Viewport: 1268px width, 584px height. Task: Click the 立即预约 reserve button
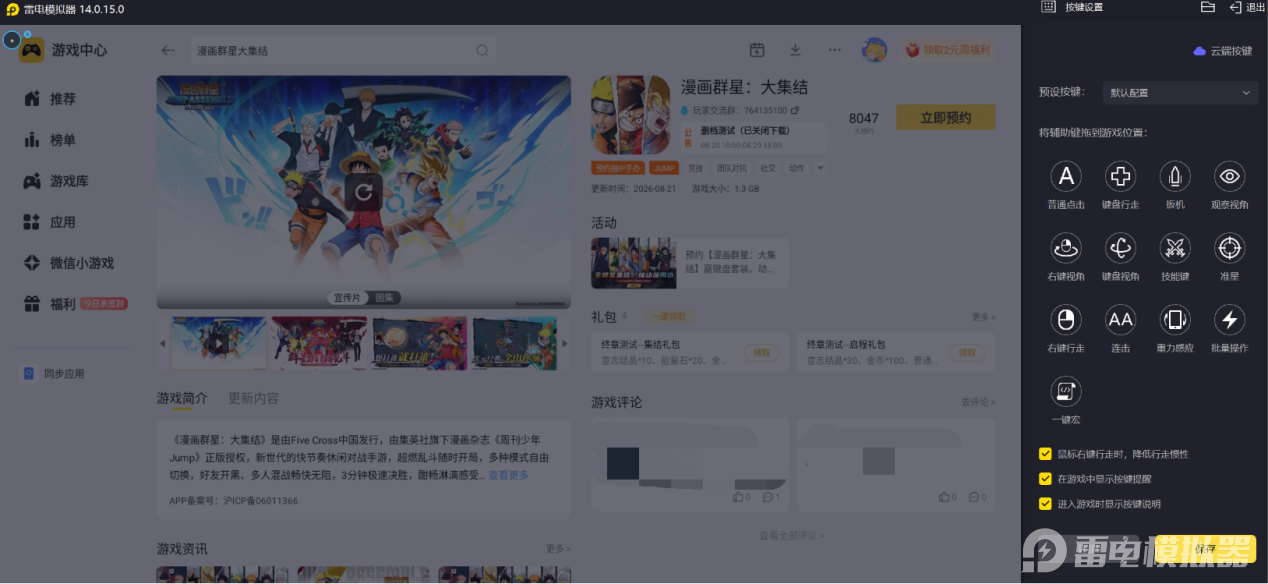click(x=945, y=117)
